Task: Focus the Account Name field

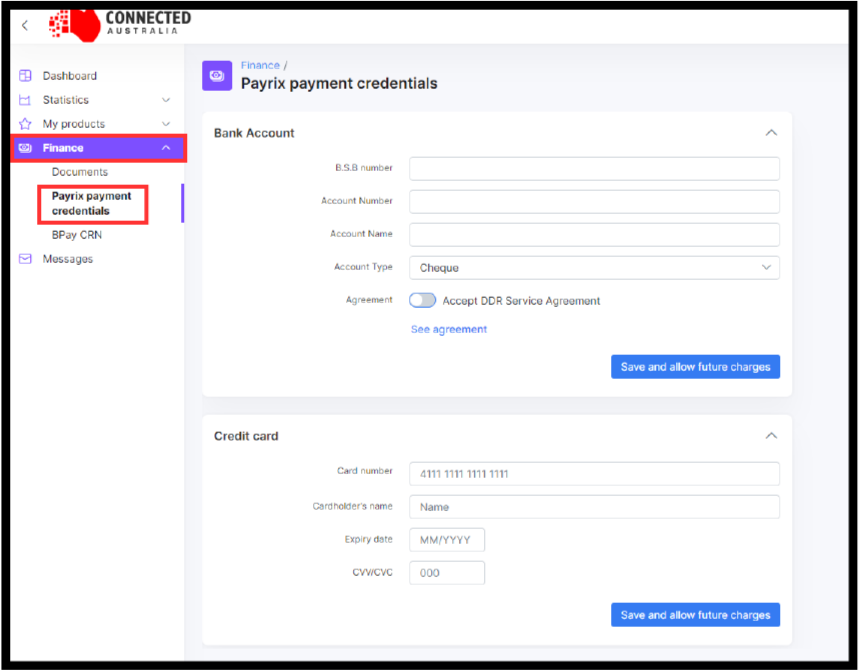Action: (x=594, y=234)
